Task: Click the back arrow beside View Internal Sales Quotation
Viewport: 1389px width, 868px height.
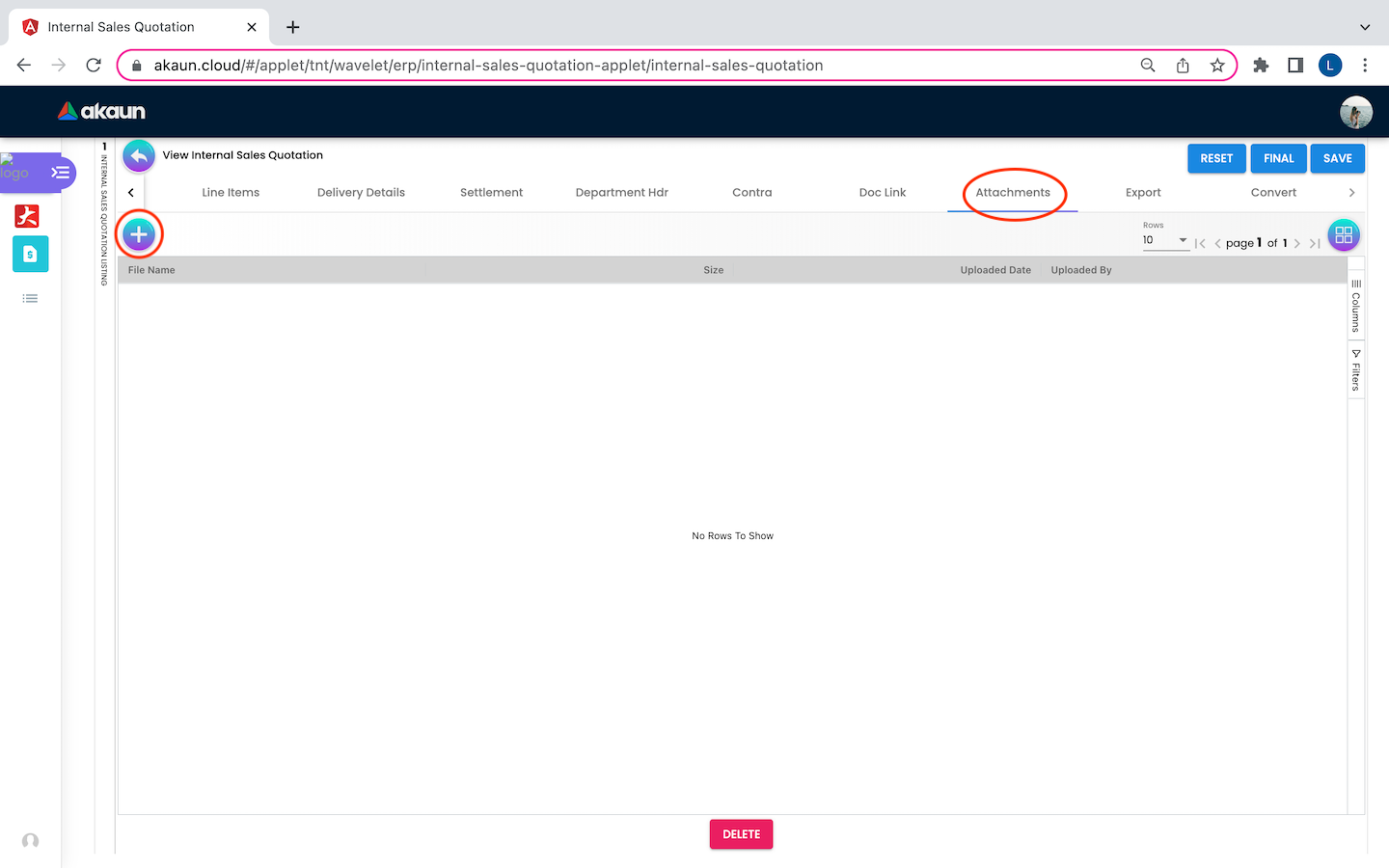Action: [x=139, y=156]
